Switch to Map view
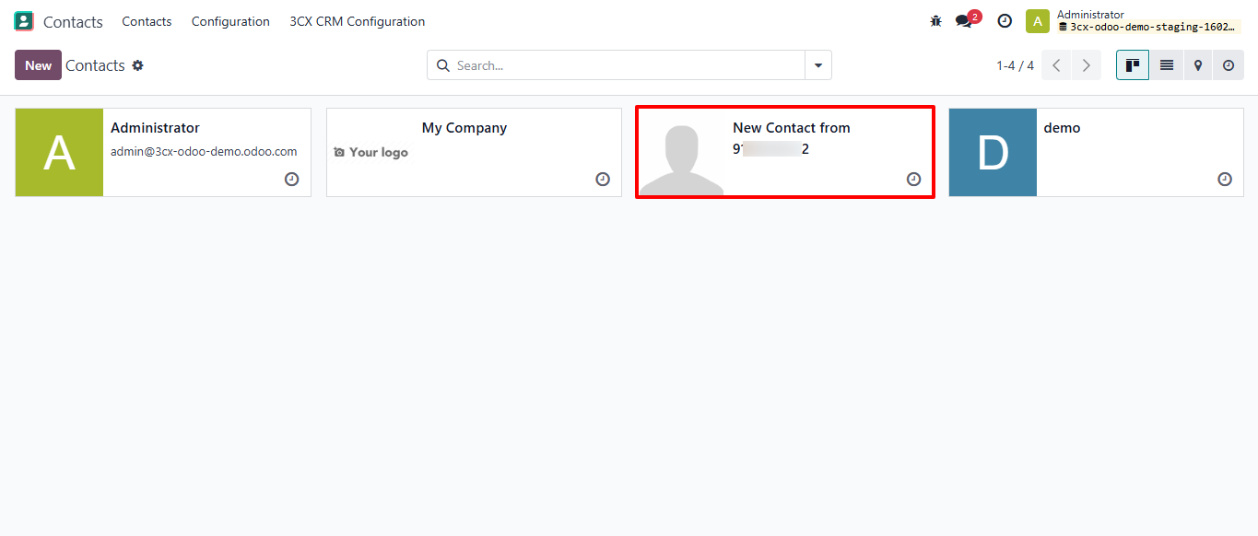 (x=1198, y=65)
